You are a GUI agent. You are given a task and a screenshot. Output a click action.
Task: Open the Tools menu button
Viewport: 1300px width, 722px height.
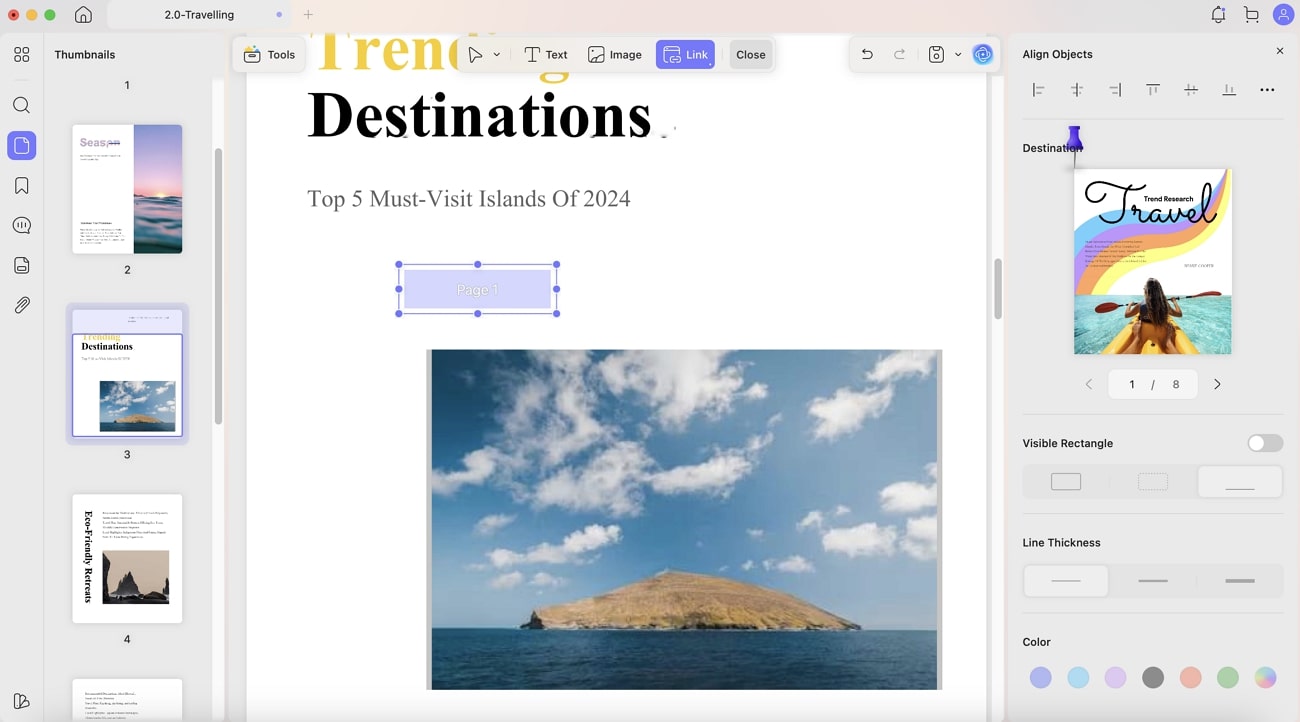pos(270,55)
